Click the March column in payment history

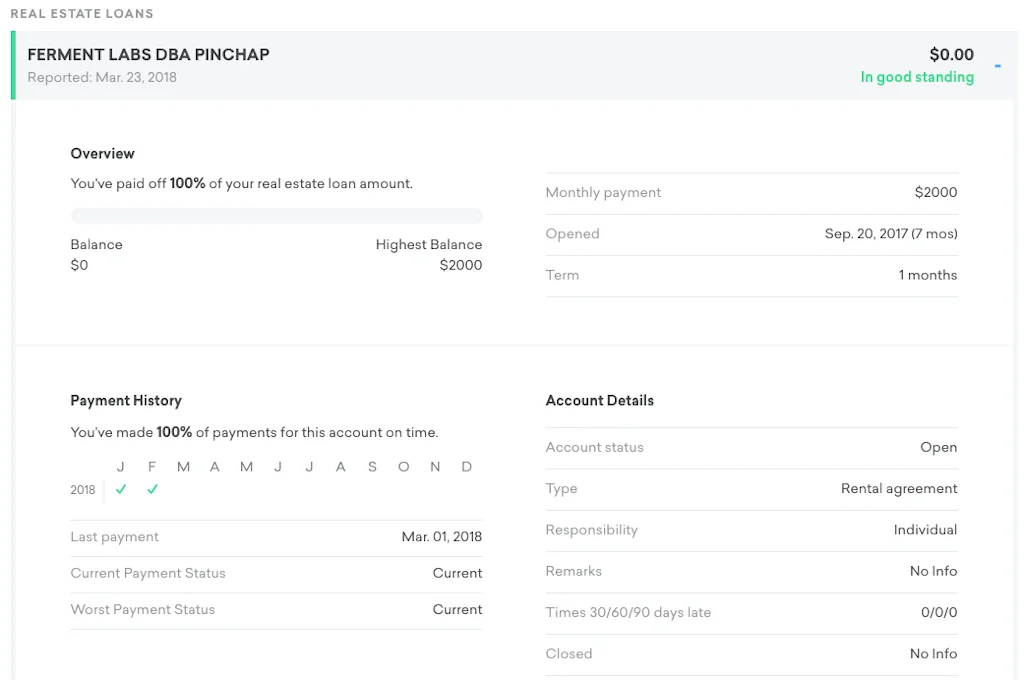pyautogui.click(x=183, y=467)
